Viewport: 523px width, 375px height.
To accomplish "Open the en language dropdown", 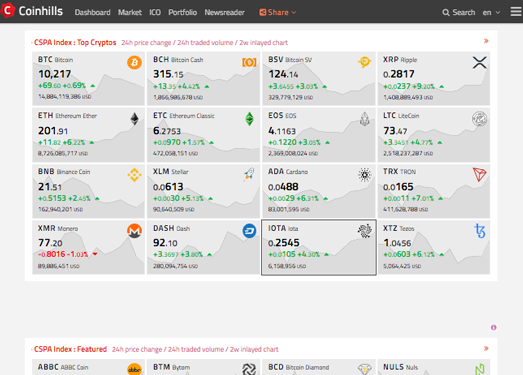I will coord(491,13).
